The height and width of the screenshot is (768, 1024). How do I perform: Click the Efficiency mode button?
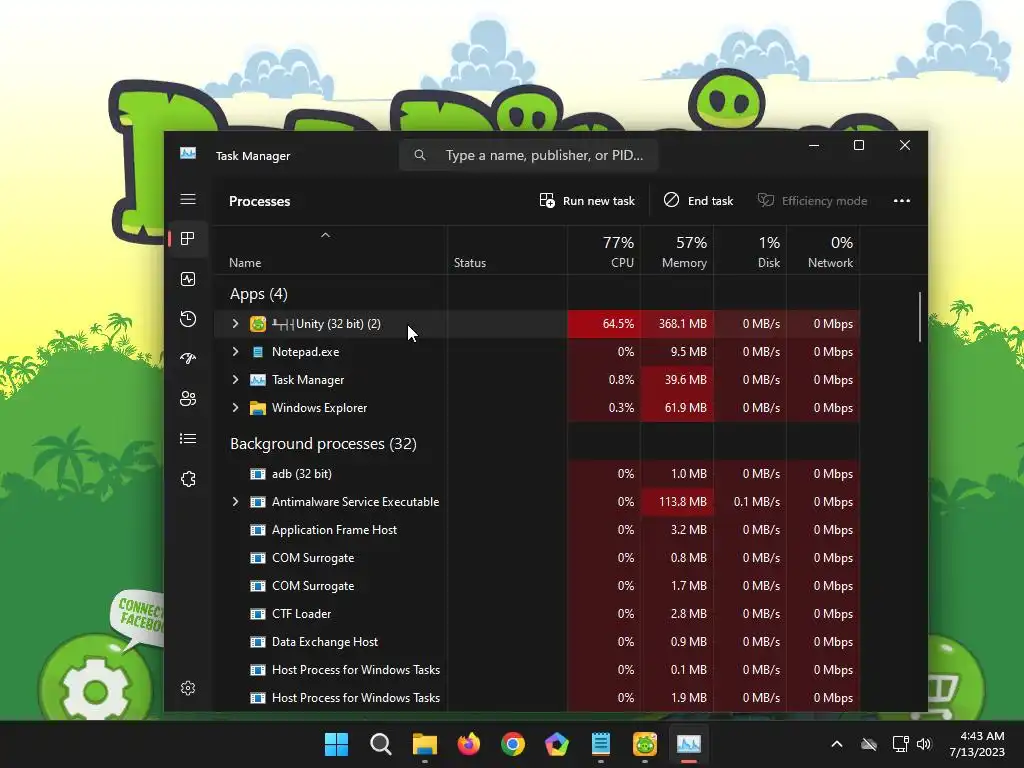click(812, 201)
